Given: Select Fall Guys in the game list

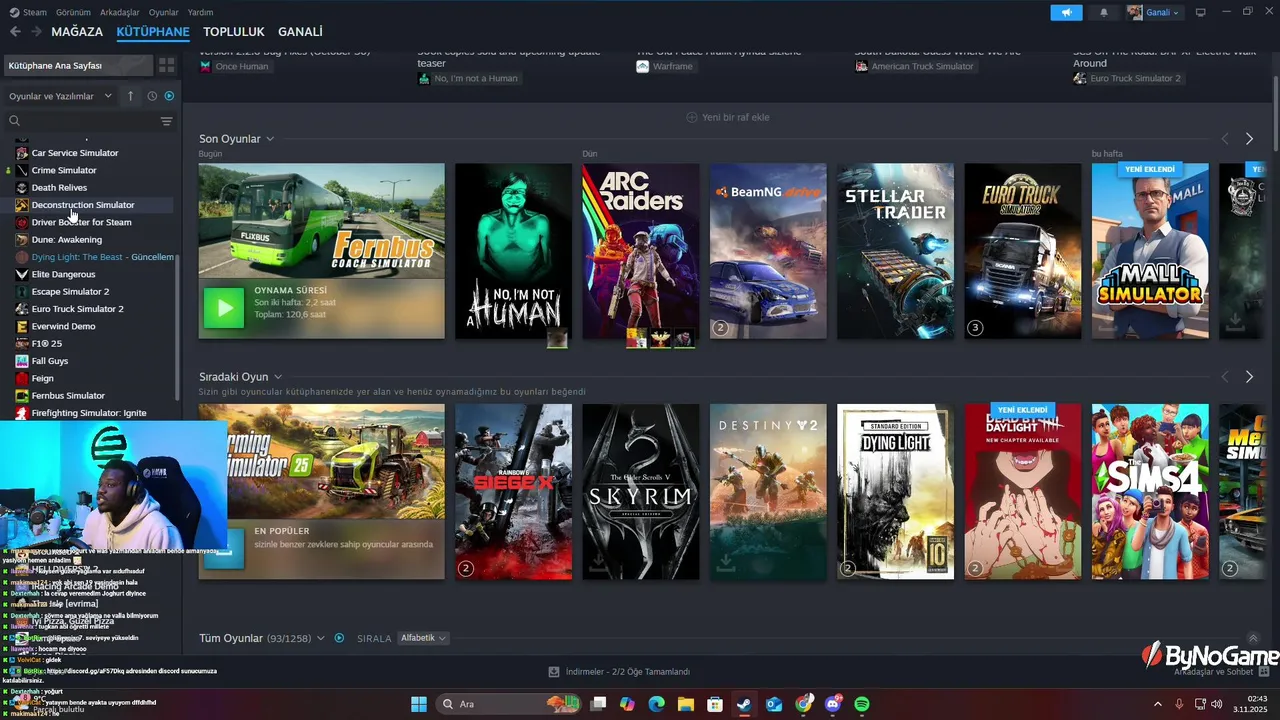Looking at the screenshot, I should tap(50, 361).
